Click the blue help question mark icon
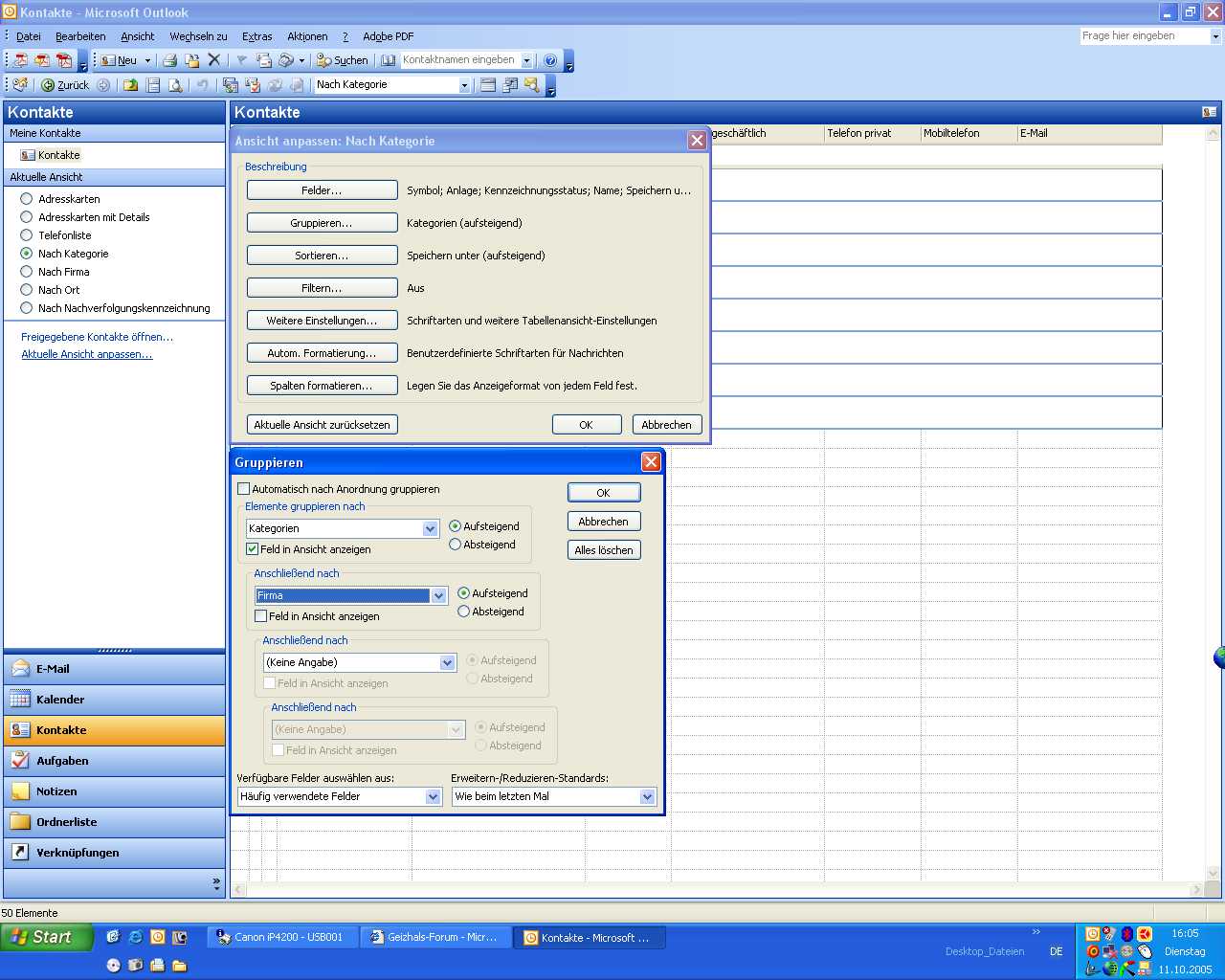1225x980 pixels. click(x=550, y=60)
